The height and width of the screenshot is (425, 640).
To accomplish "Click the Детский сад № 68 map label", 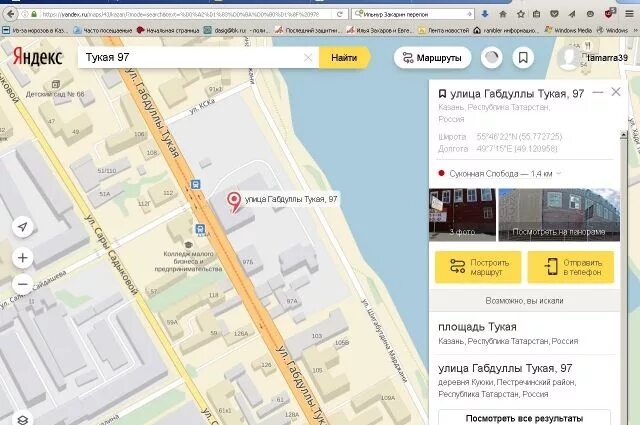I will [55, 94].
